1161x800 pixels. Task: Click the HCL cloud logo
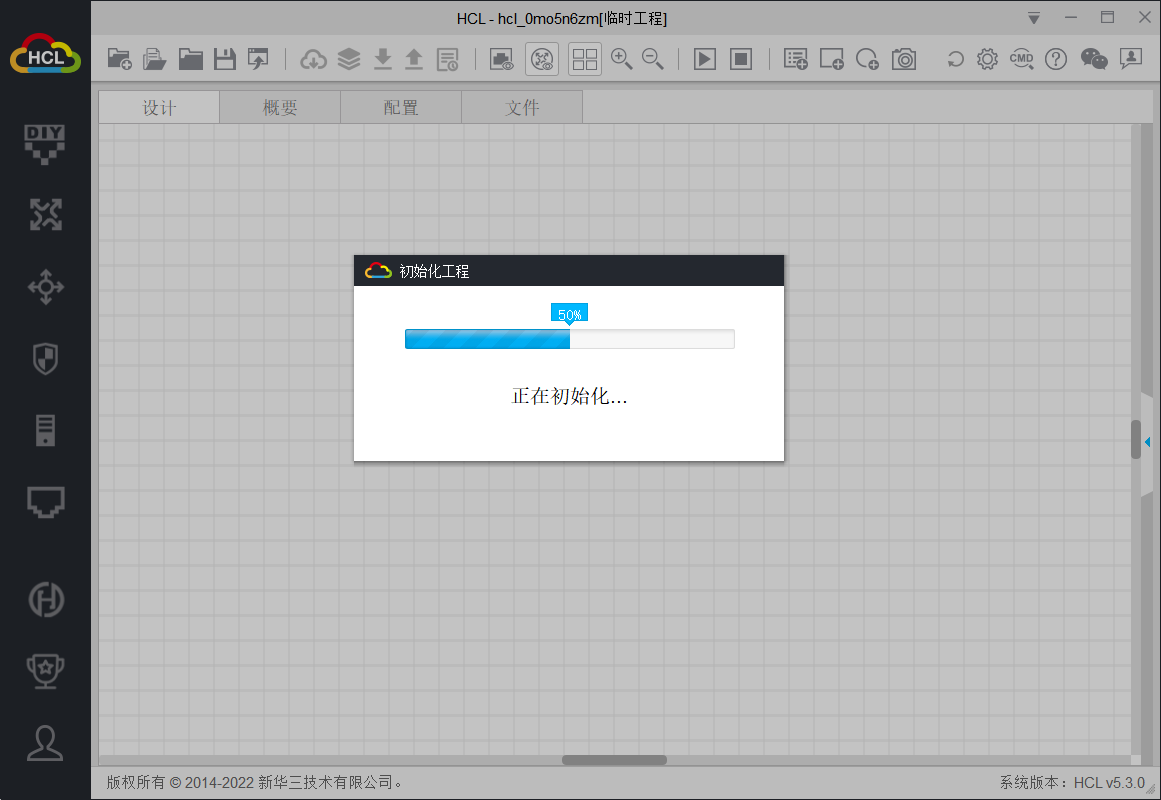tap(45, 54)
